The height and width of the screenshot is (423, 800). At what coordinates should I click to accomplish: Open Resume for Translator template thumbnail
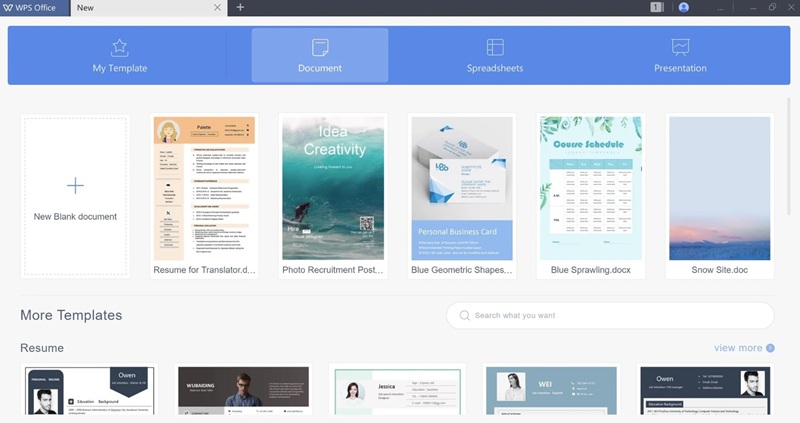(204, 188)
